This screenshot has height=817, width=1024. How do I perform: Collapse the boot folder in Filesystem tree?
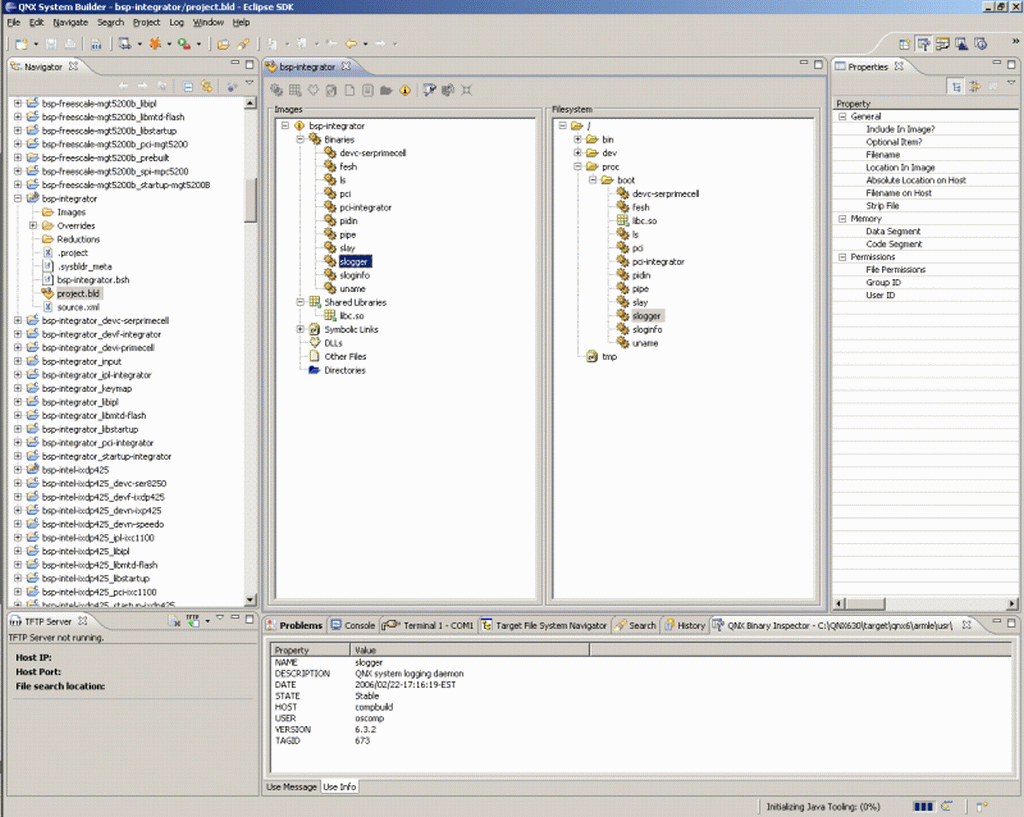click(593, 180)
